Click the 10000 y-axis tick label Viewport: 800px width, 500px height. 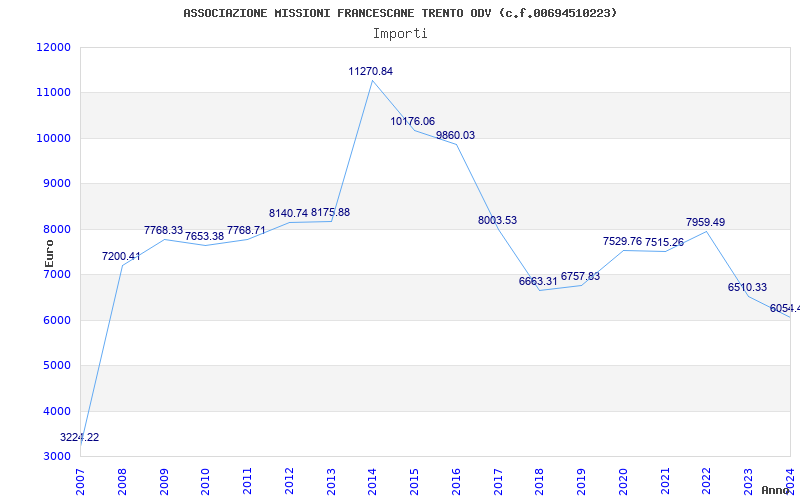[54, 138]
